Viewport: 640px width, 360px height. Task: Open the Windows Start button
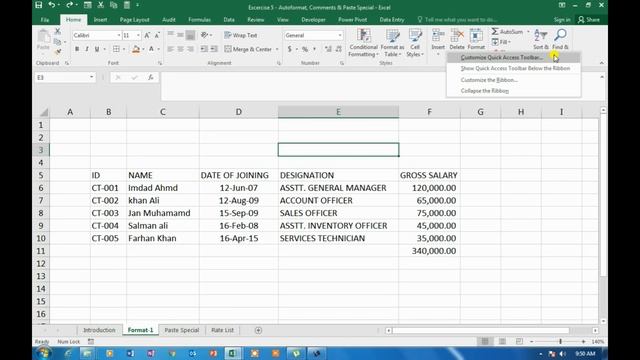(x=43, y=353)
